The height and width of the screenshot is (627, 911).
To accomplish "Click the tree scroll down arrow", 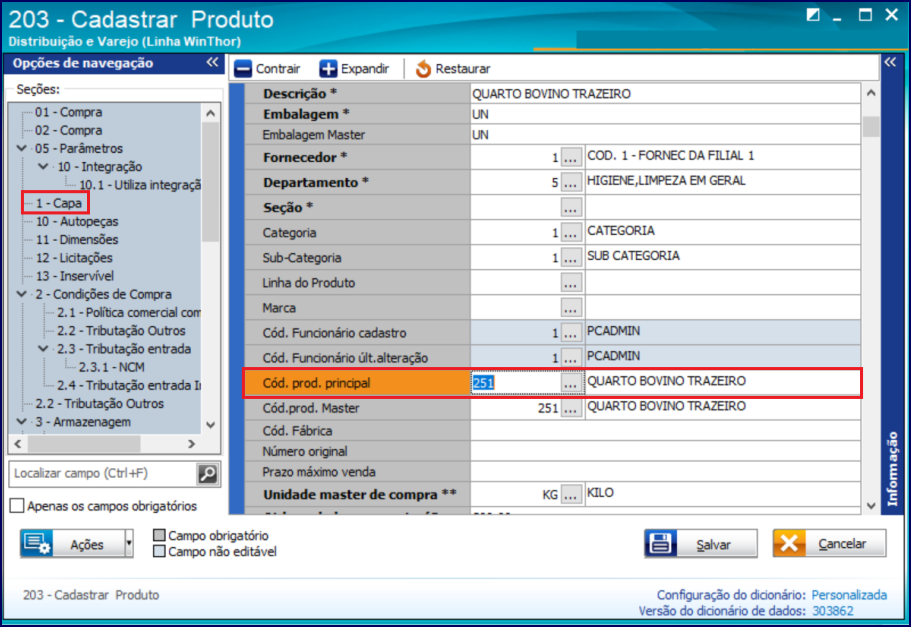I will tap(210, 425).
